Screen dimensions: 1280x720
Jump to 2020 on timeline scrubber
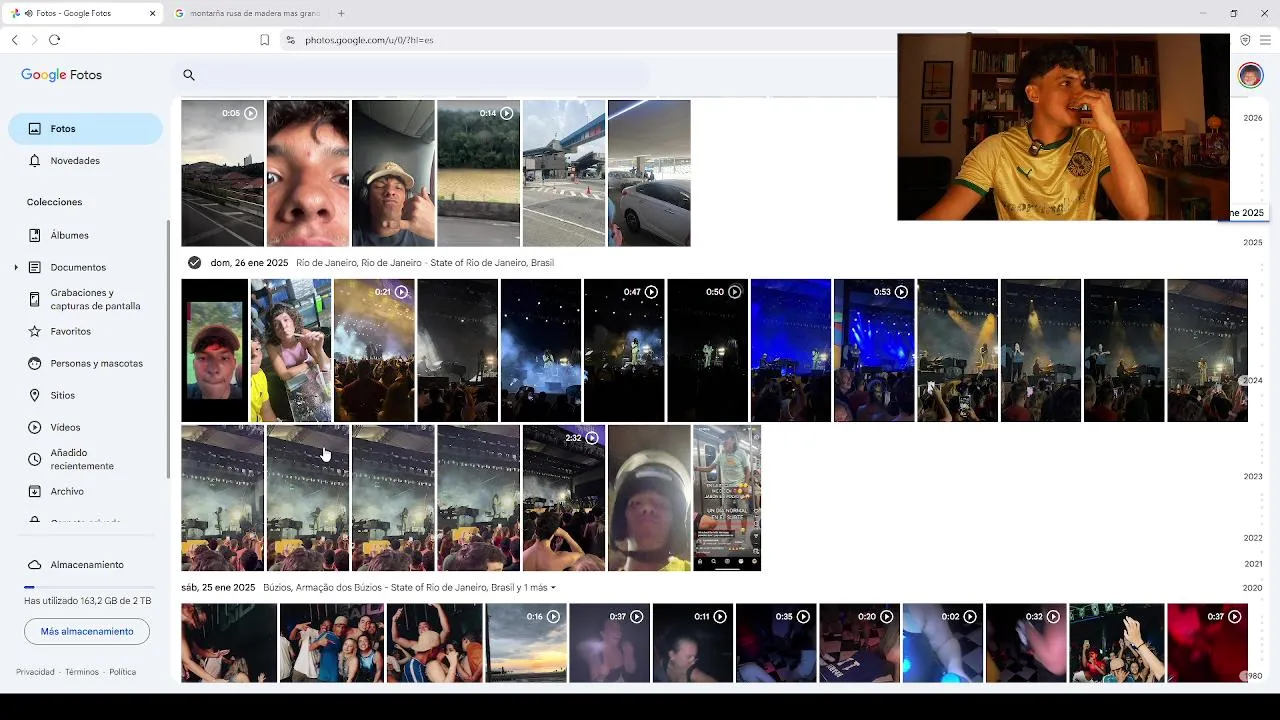1253,588
